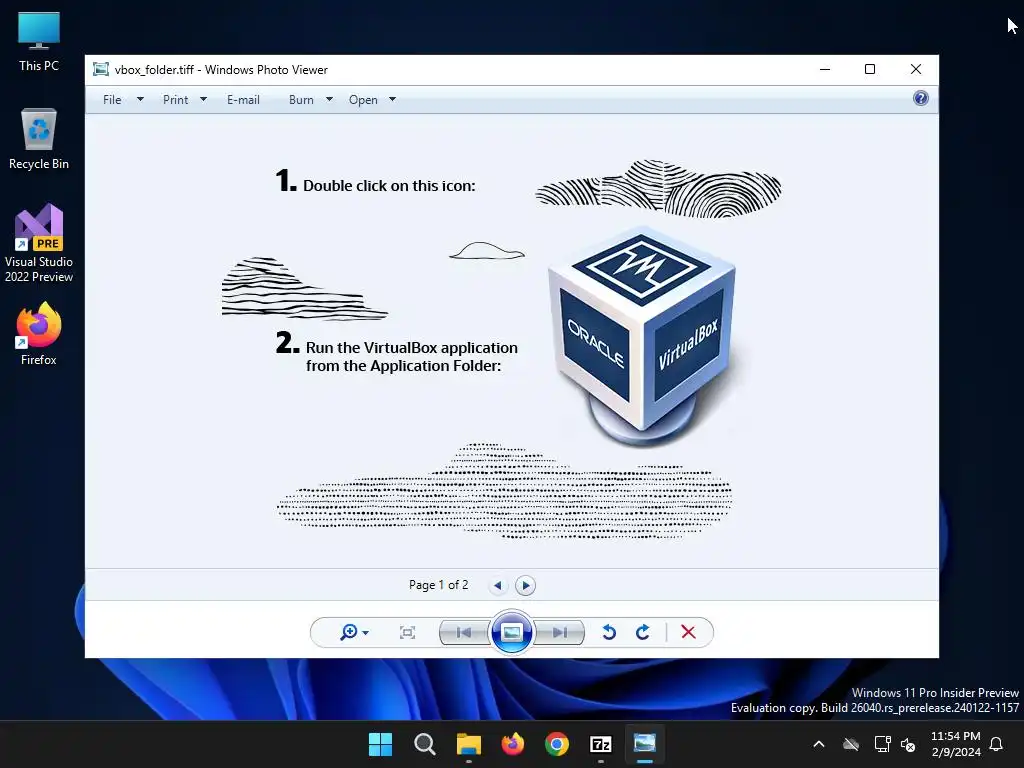This screenshot has height=768, width=1024.
Task: Open the Print menu
Action: 176,100
